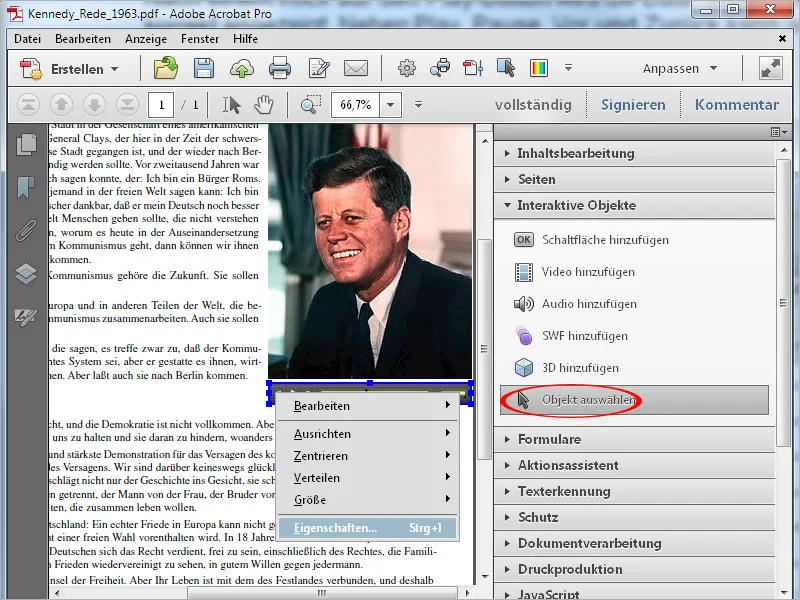The image size is (800, 600).
Task: Click Audio hinzufügen
Action: pyautogui.click(x=575, y=305)
